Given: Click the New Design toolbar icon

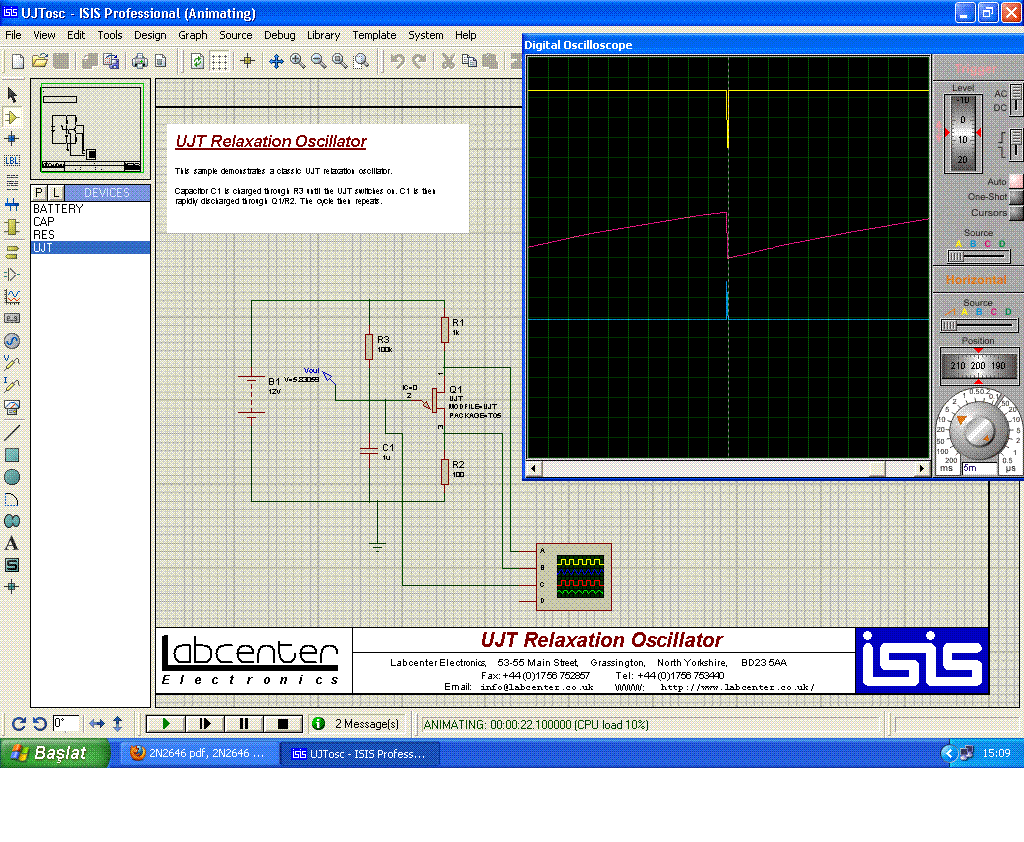Looking at the screenshot, I should pos(18,61).
